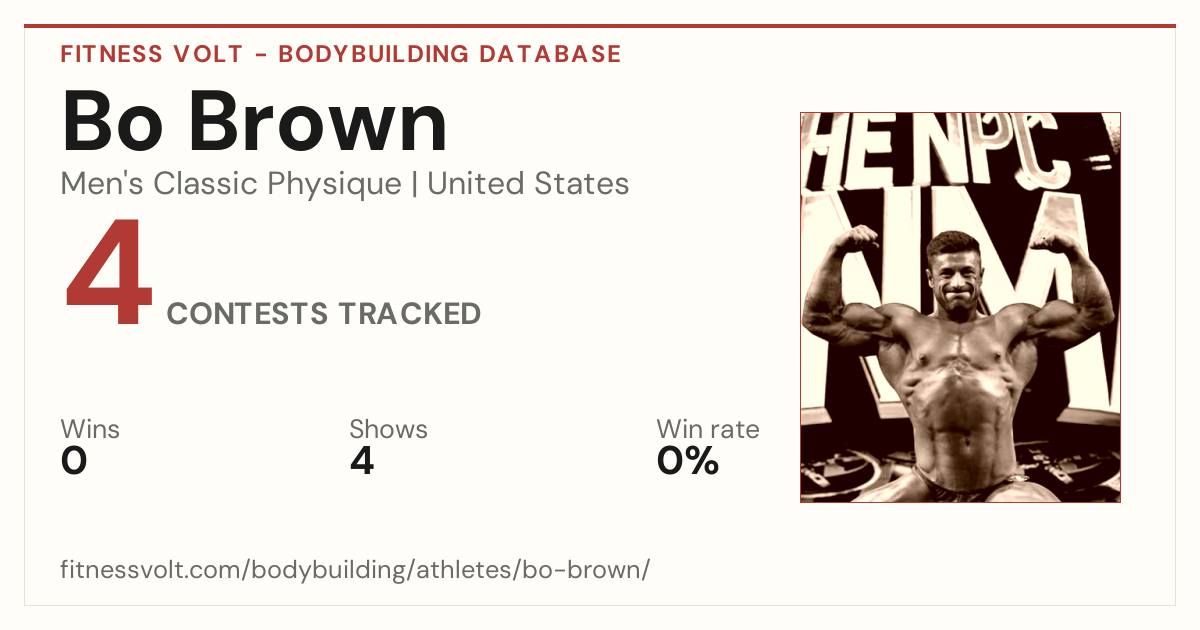
Task: Click the BODYBUILDING DATABASE header text
Action: [x=450, y=54]
